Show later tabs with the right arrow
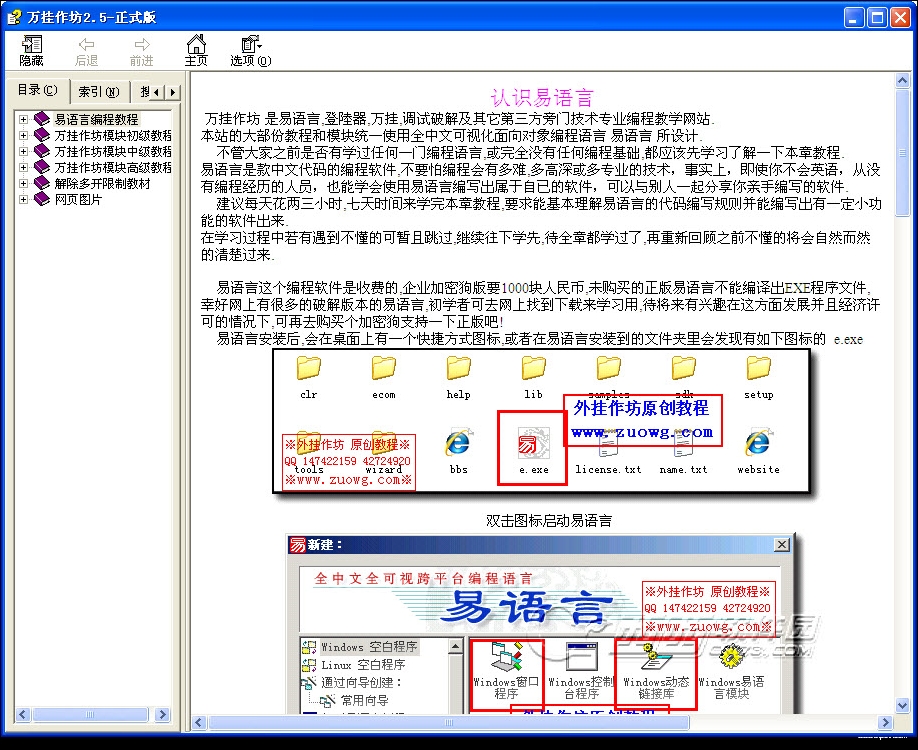 click(172, 92)
